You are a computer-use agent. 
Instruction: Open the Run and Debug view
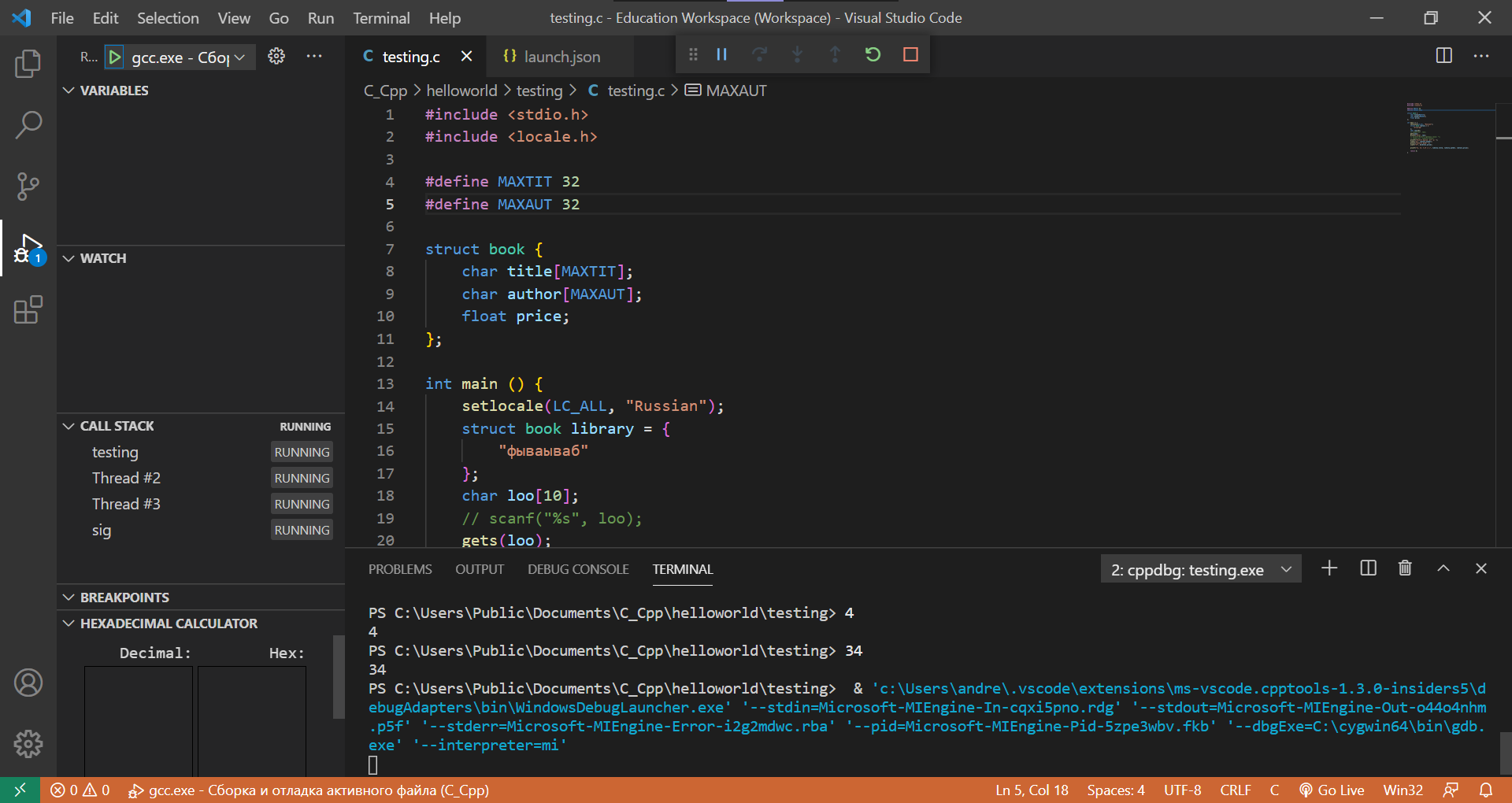pos(28,249)
